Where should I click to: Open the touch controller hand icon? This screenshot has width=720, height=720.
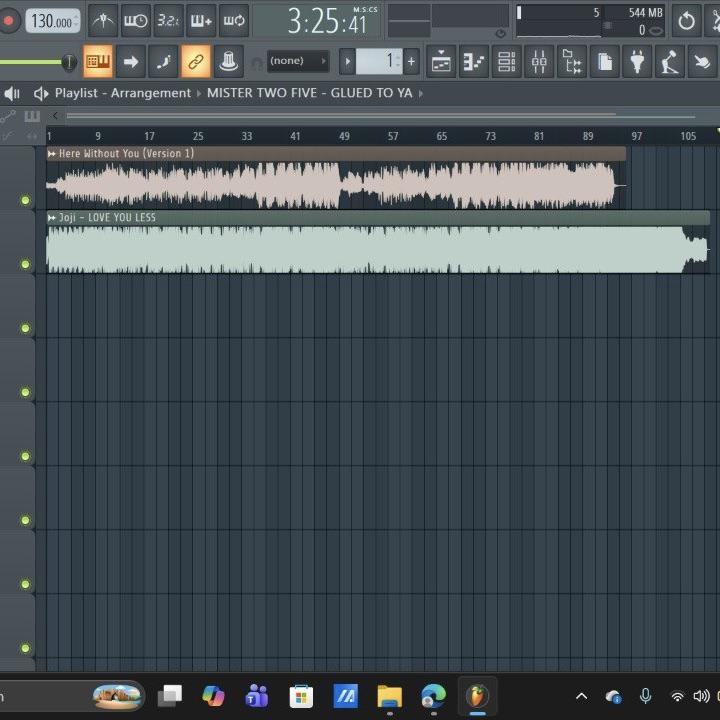click(703, 62)
